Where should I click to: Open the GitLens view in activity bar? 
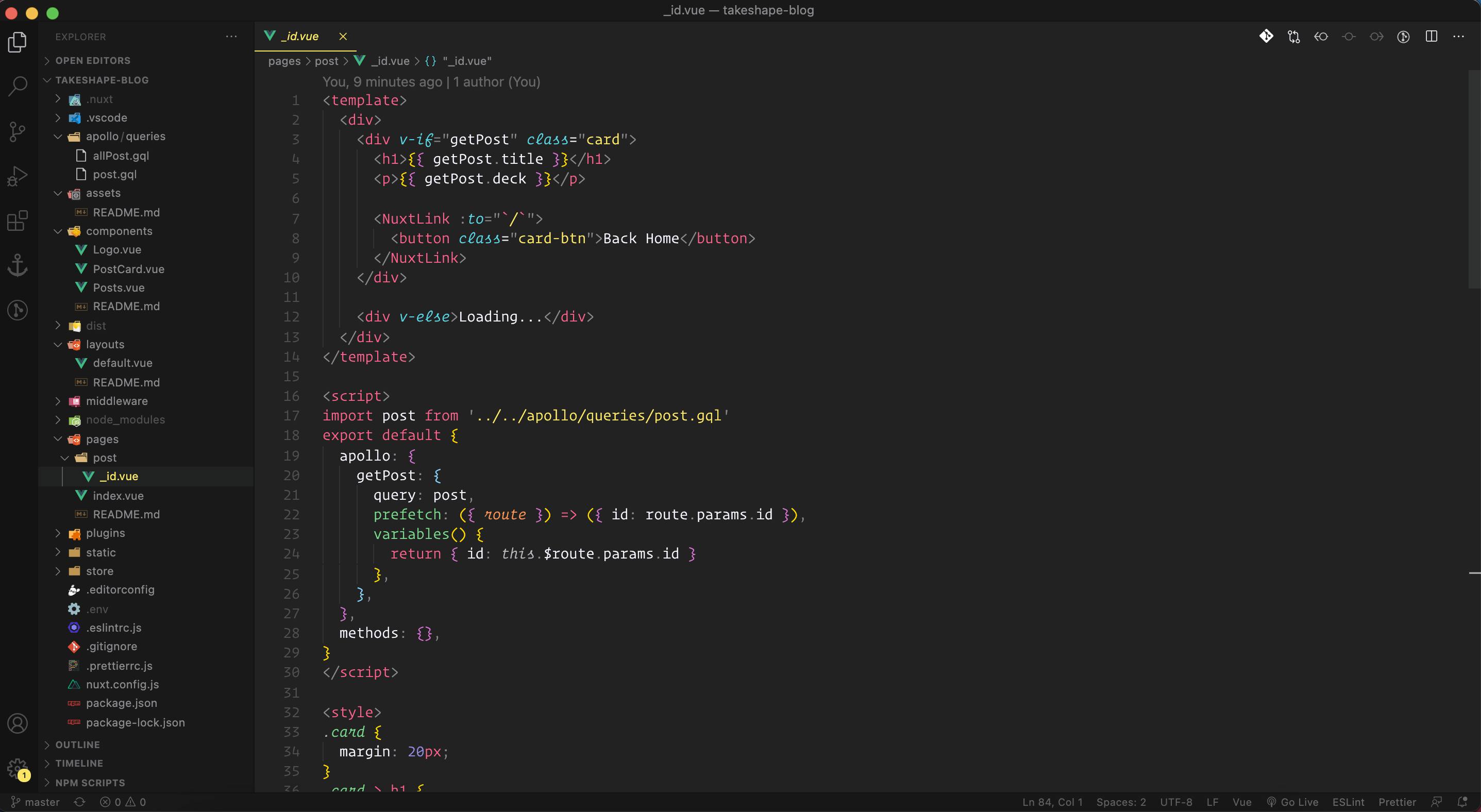18,310
